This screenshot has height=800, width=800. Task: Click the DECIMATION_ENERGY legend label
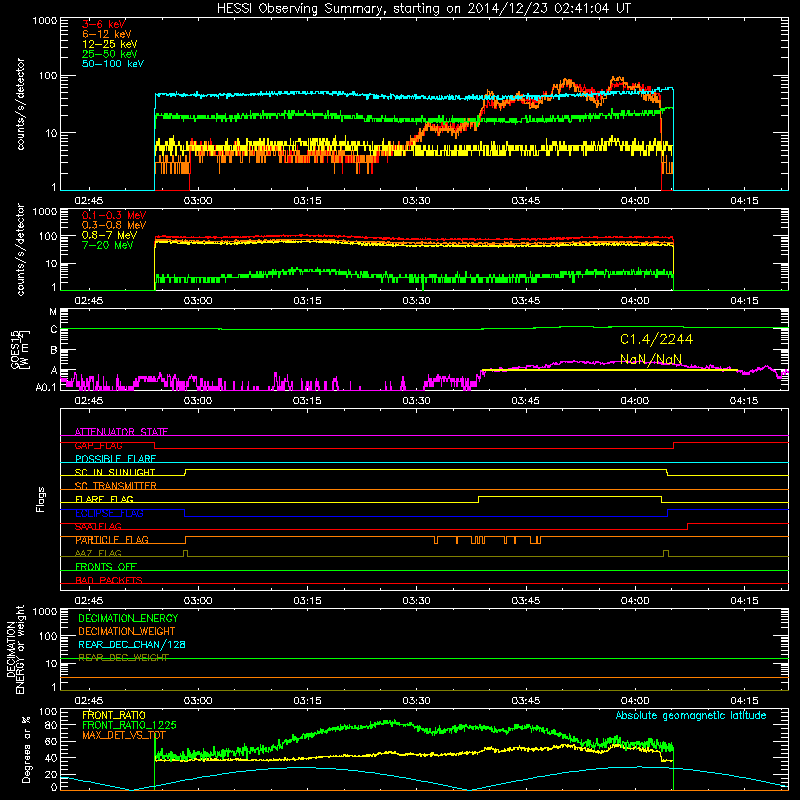pos(128,618)
